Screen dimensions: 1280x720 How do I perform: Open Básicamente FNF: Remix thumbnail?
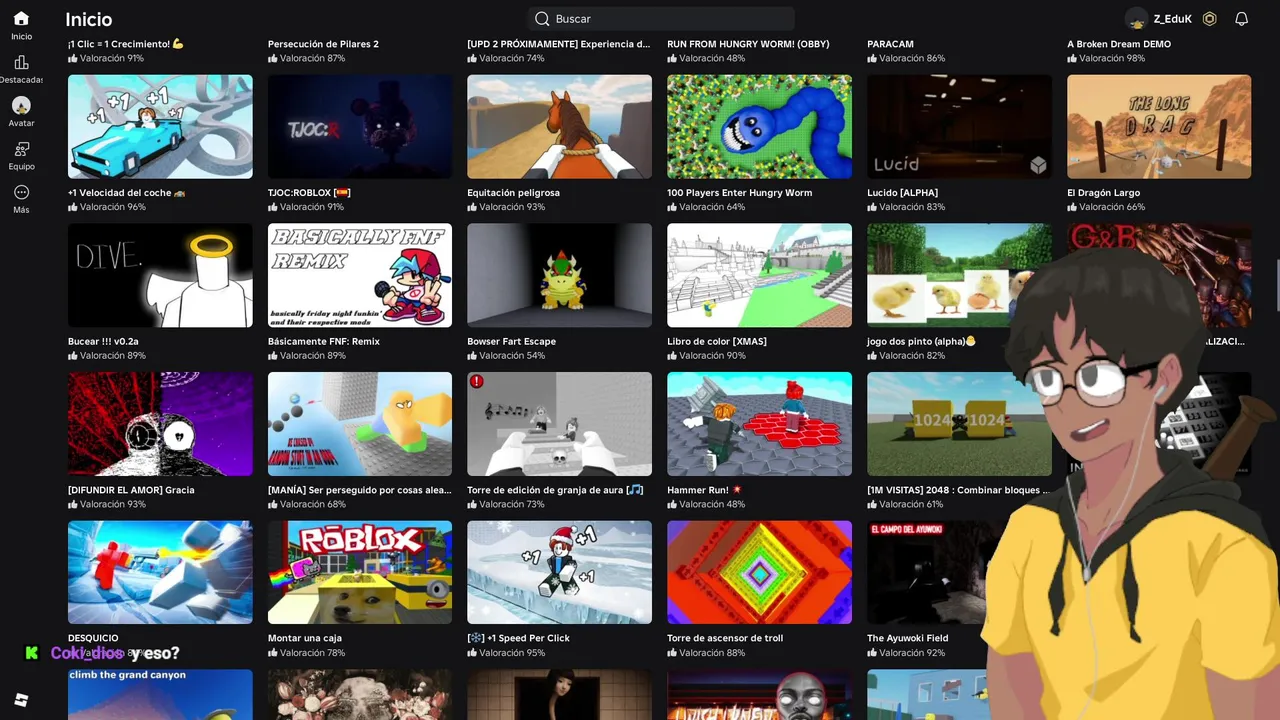click(x=360, y=275)
